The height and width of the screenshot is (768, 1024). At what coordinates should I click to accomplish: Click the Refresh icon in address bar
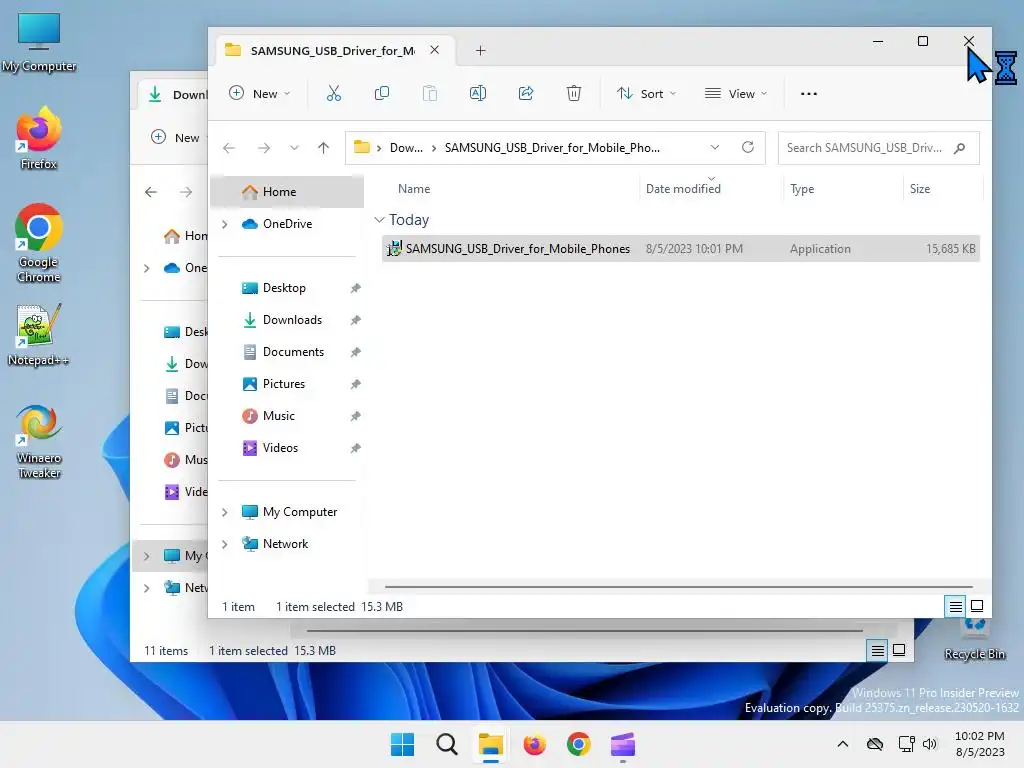[x=748, y=148]
